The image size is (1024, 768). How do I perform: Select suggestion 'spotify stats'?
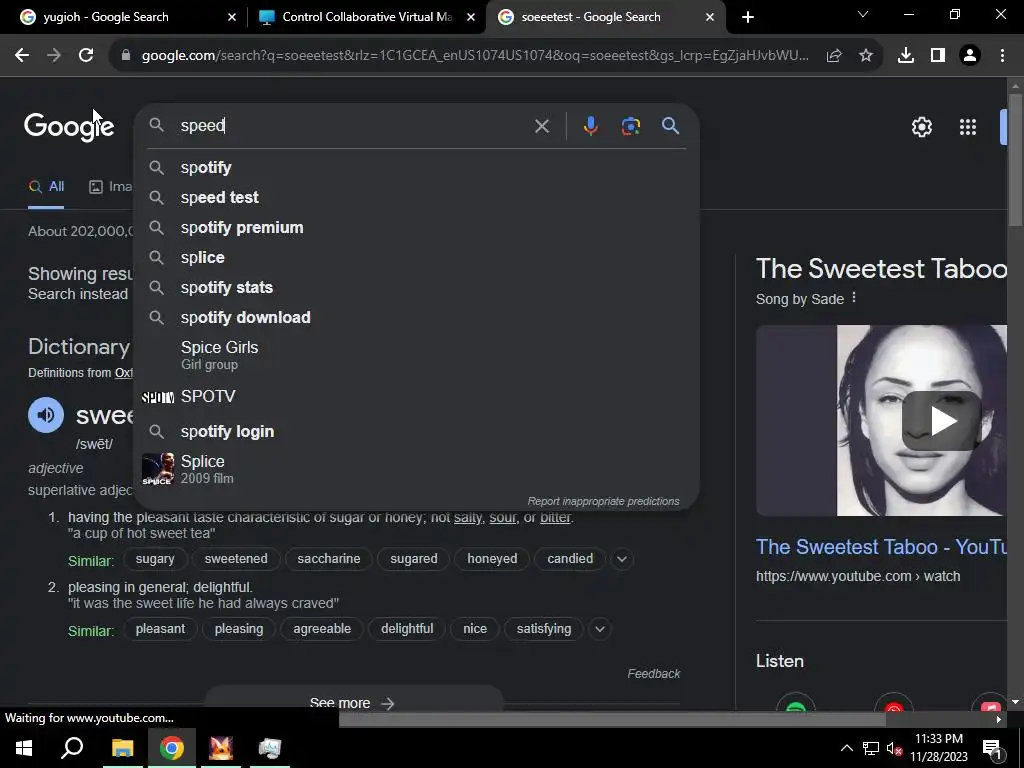(417, 287)
